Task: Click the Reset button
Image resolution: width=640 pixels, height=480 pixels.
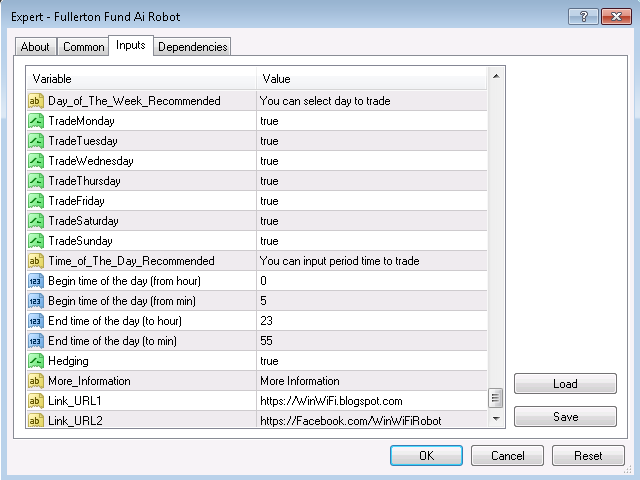Action: coord(588,456)
